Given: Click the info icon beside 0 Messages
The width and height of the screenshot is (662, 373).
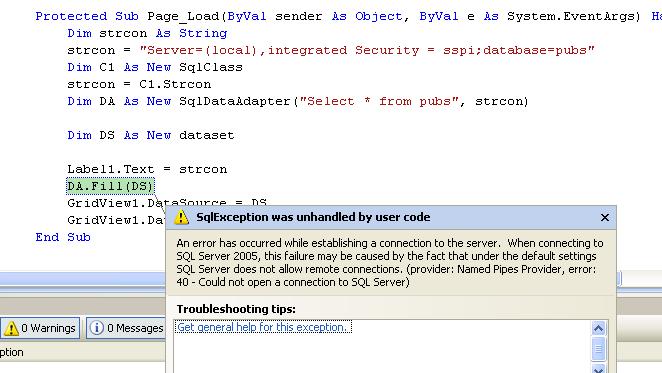Looking at the screenshot, I should (x=97, y=328).
